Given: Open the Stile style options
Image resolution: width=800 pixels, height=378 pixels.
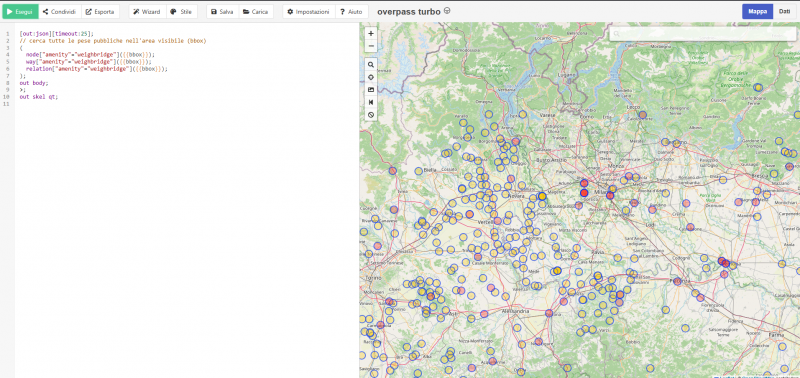Looking at the screenshot, I should pos(182,11).
